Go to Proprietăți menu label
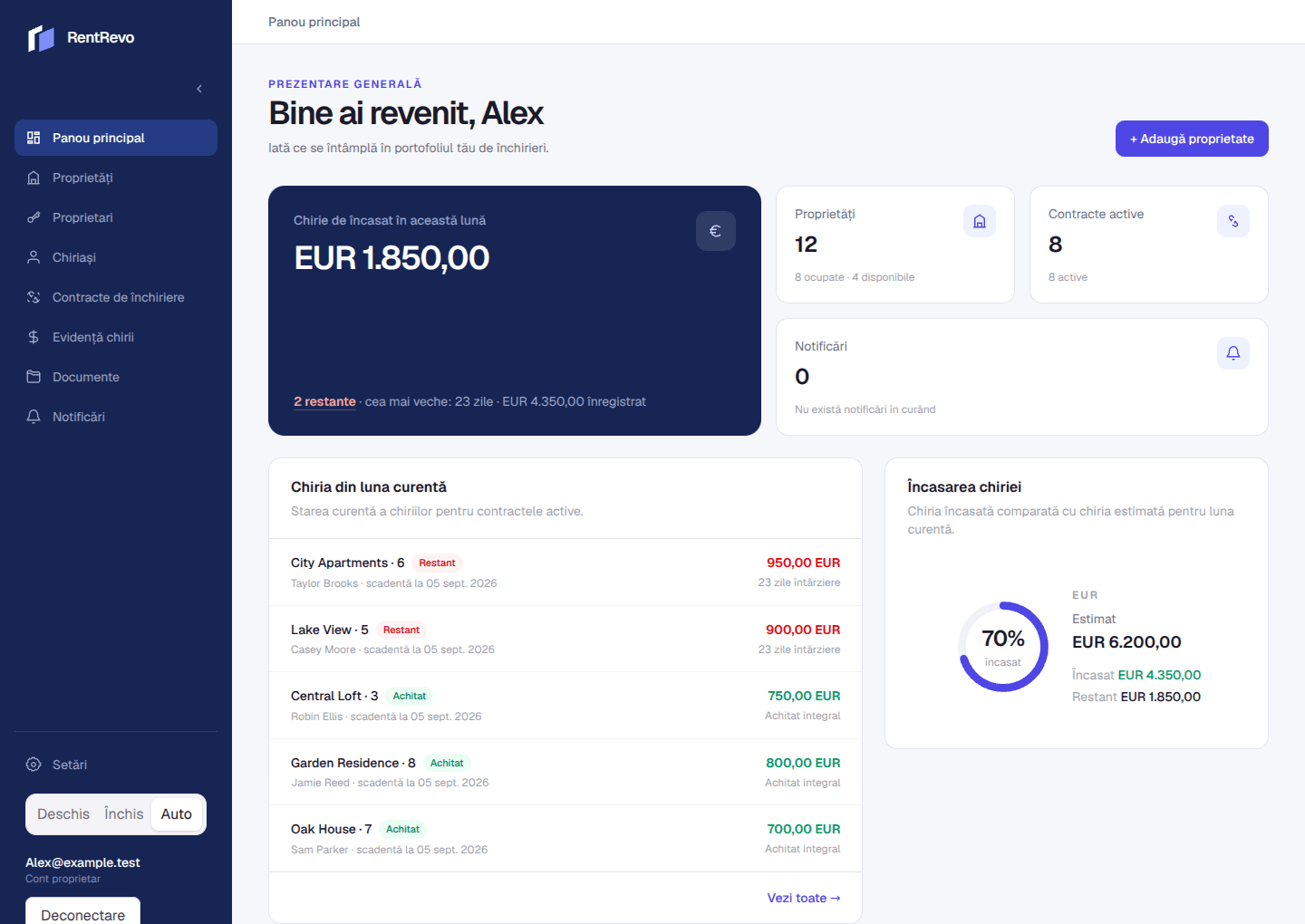 pyautogui.click(x=82, y=178)
